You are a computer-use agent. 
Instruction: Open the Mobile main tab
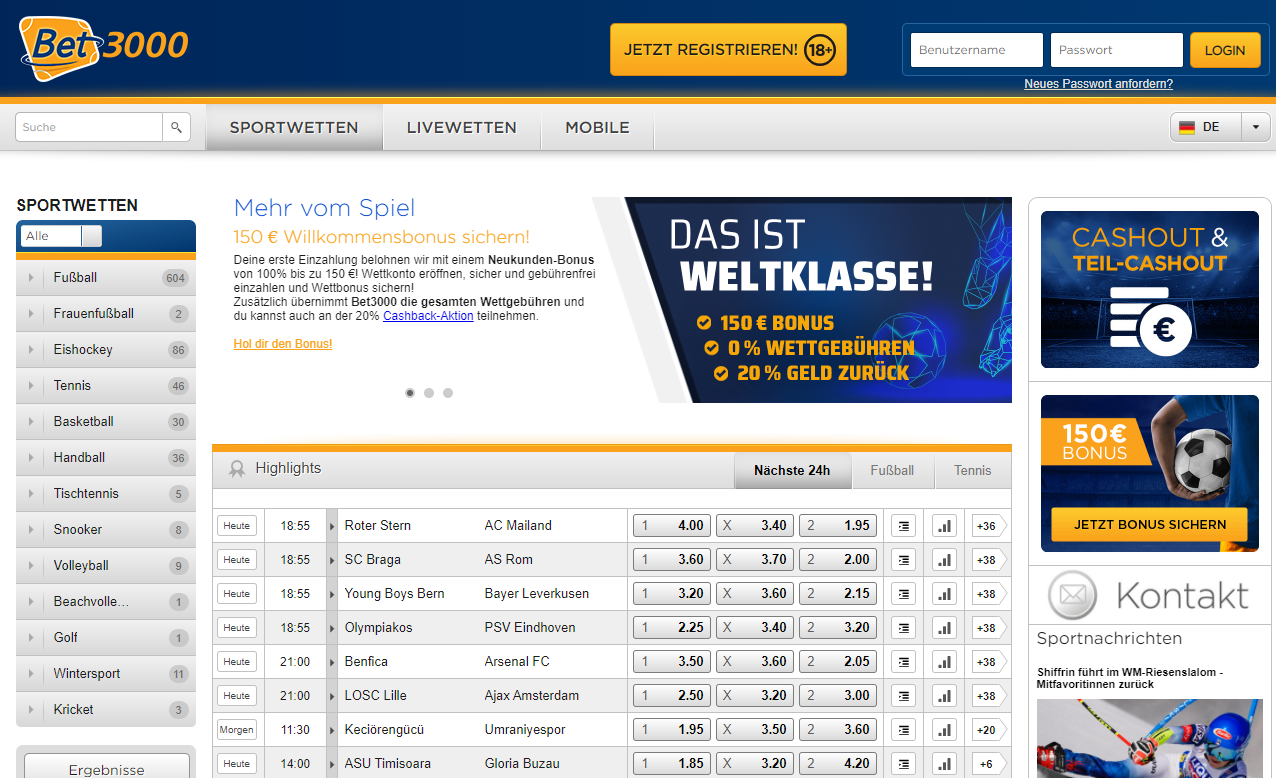point(597,128)
